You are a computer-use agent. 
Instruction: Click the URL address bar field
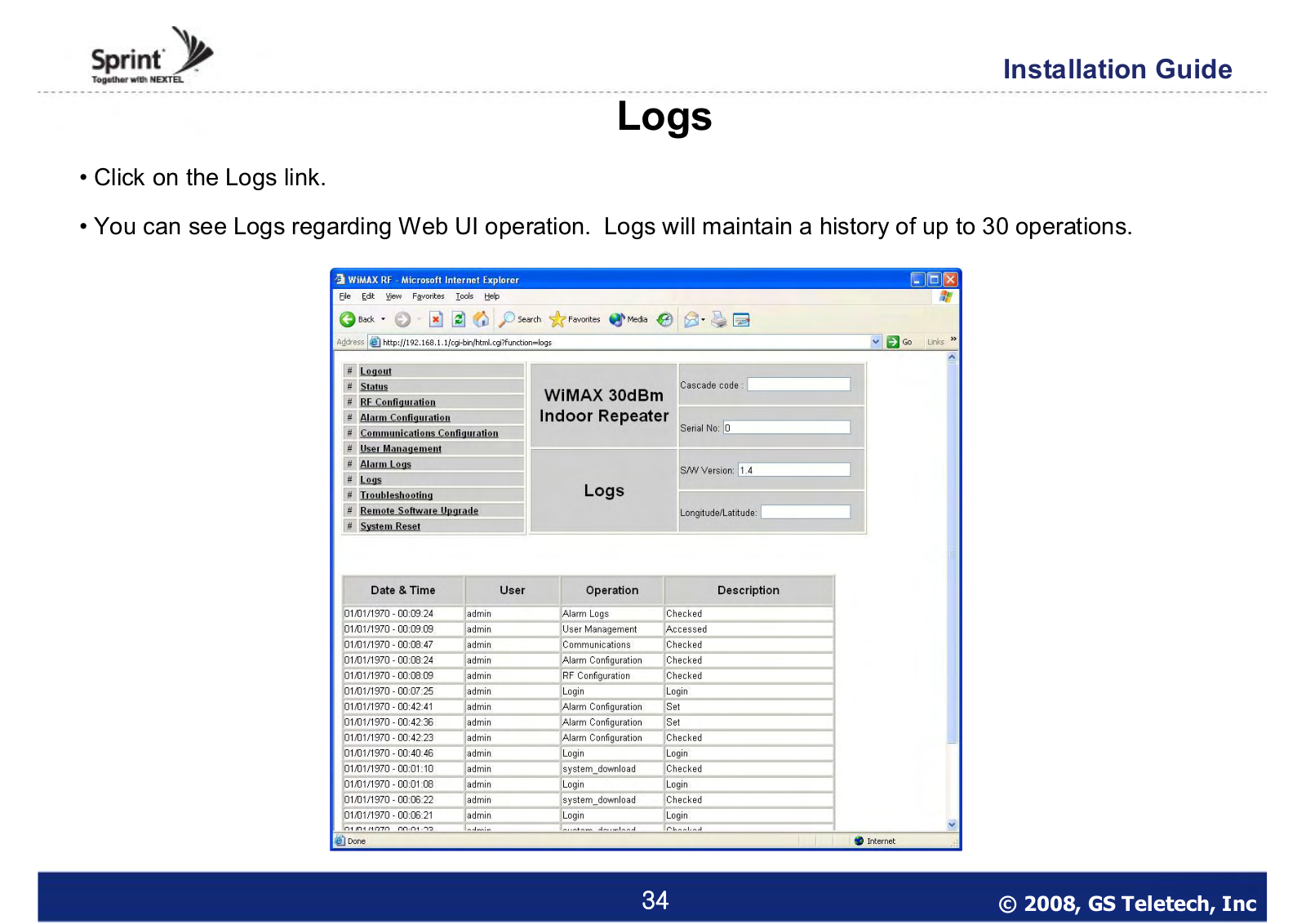pos(625,342)
